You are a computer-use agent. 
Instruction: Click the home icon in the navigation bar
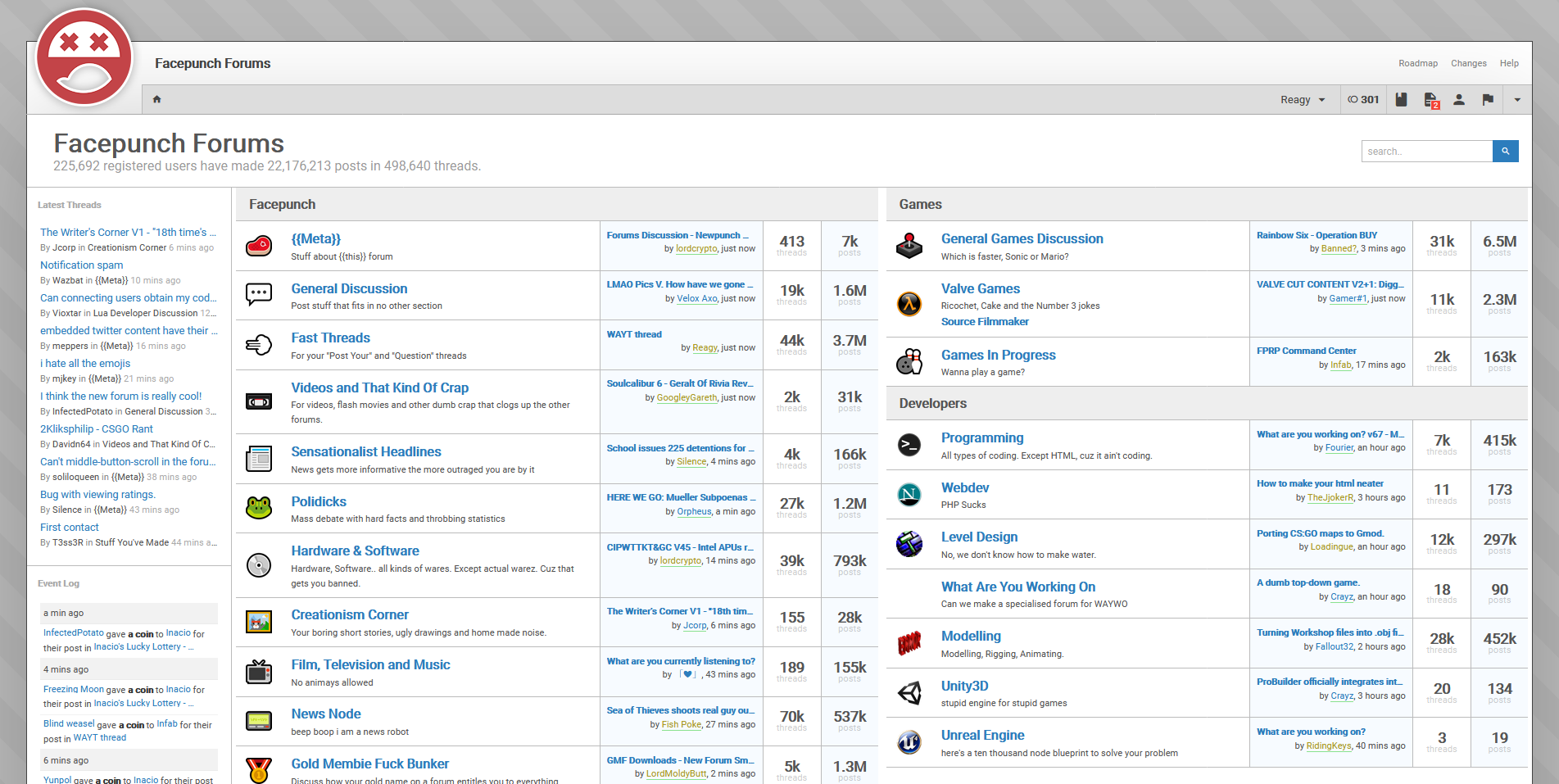[x=156, y=99]
